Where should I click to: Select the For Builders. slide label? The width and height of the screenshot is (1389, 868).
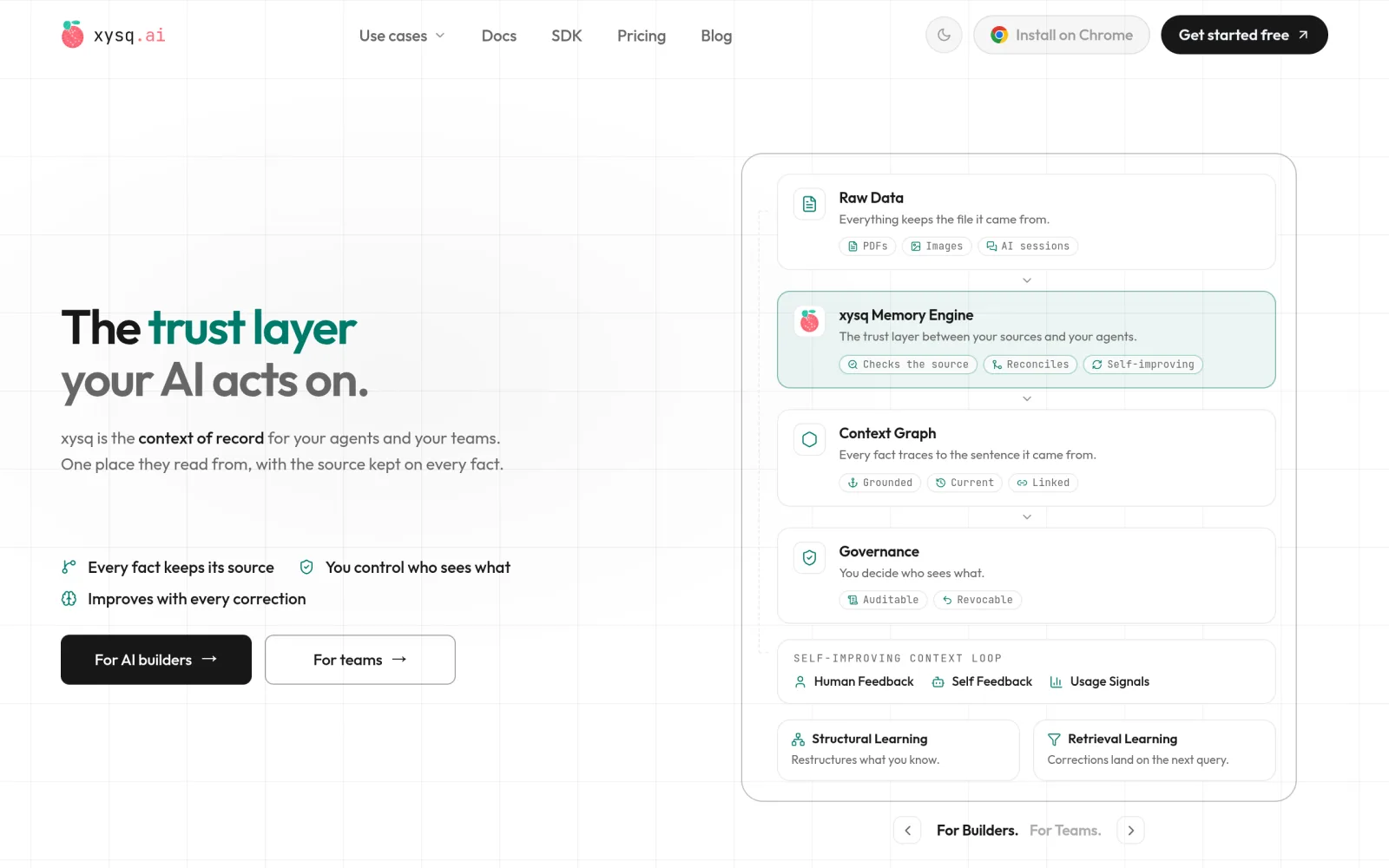tap(978, 831)
